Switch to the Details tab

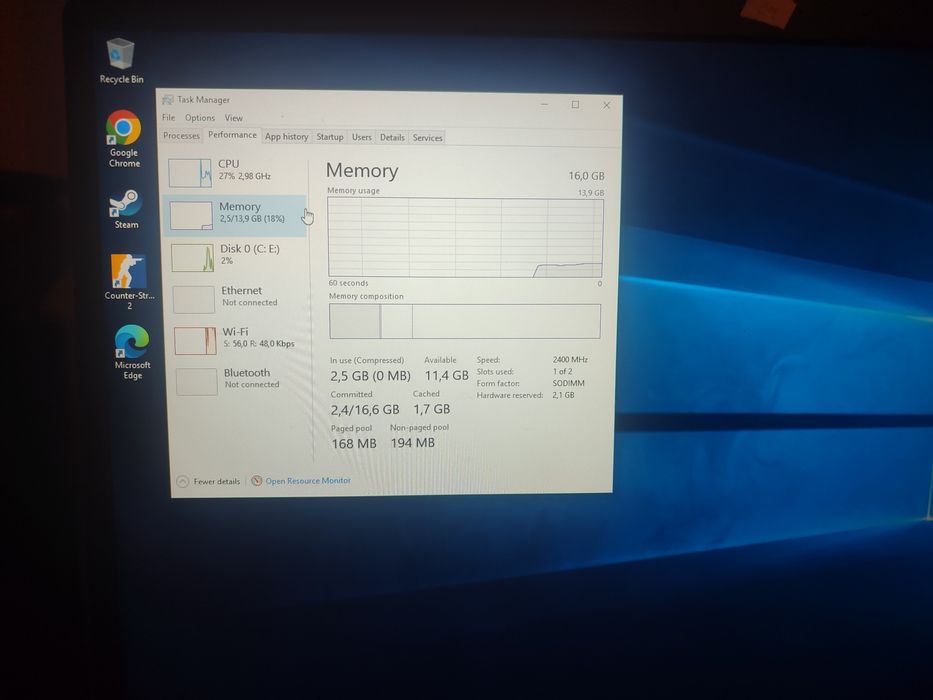[392, 138]
